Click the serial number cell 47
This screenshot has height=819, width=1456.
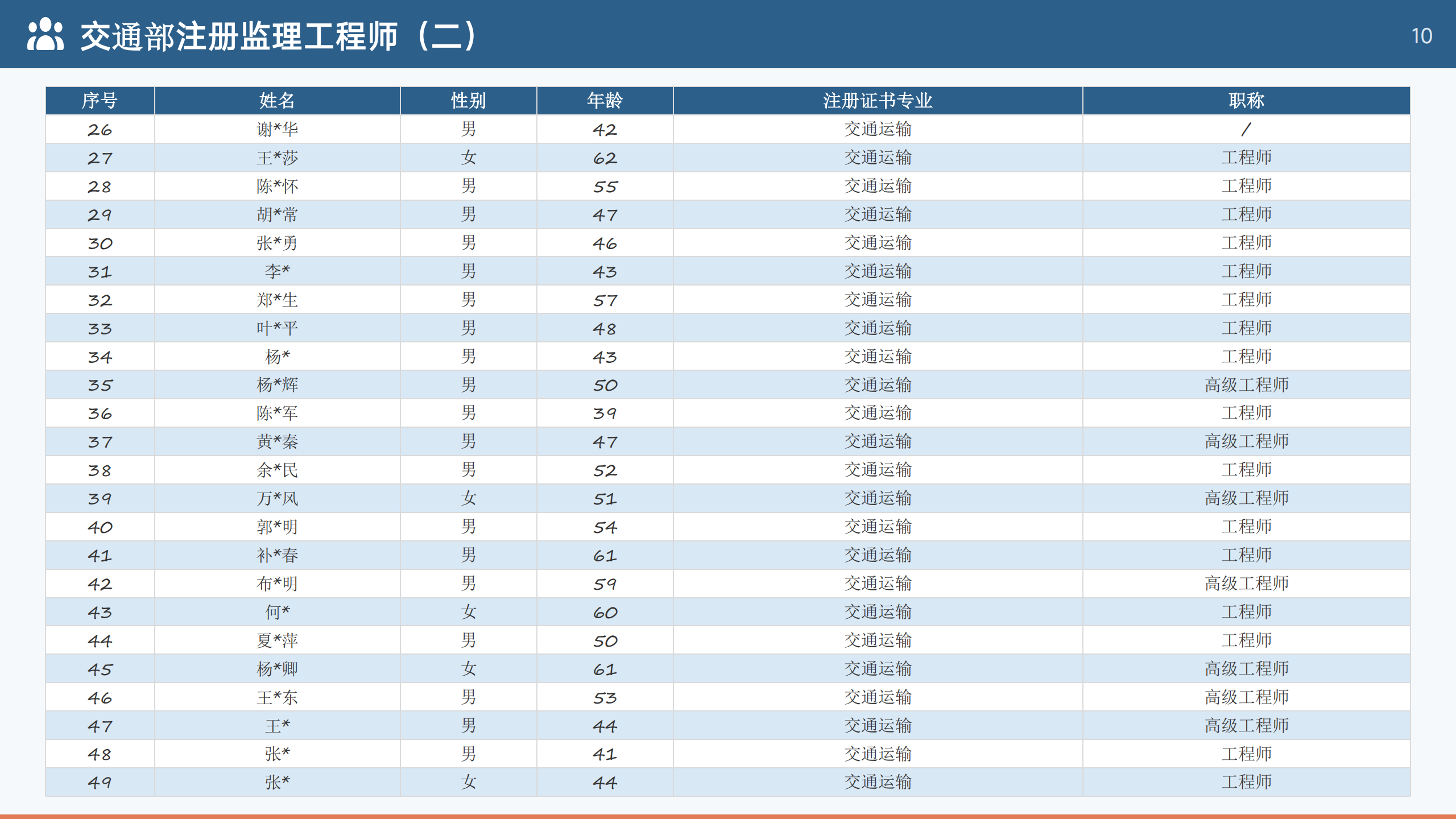click(100, 726)
